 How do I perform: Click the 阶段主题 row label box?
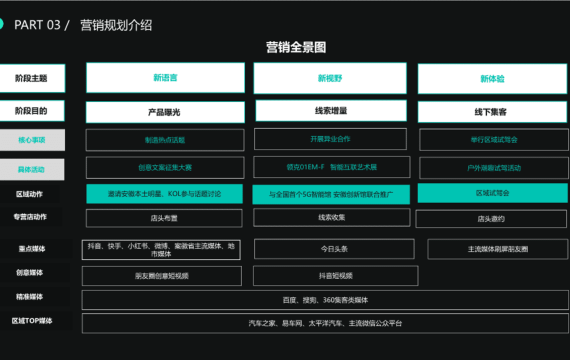coord(32,78)
